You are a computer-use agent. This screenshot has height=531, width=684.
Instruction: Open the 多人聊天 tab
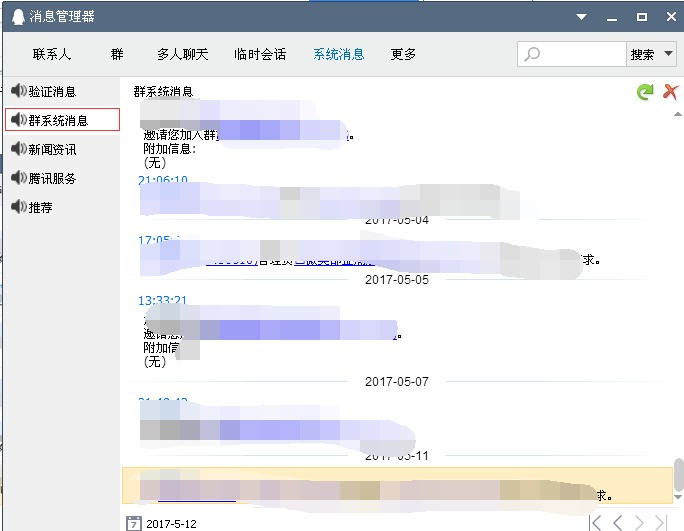tap(183, 54)
